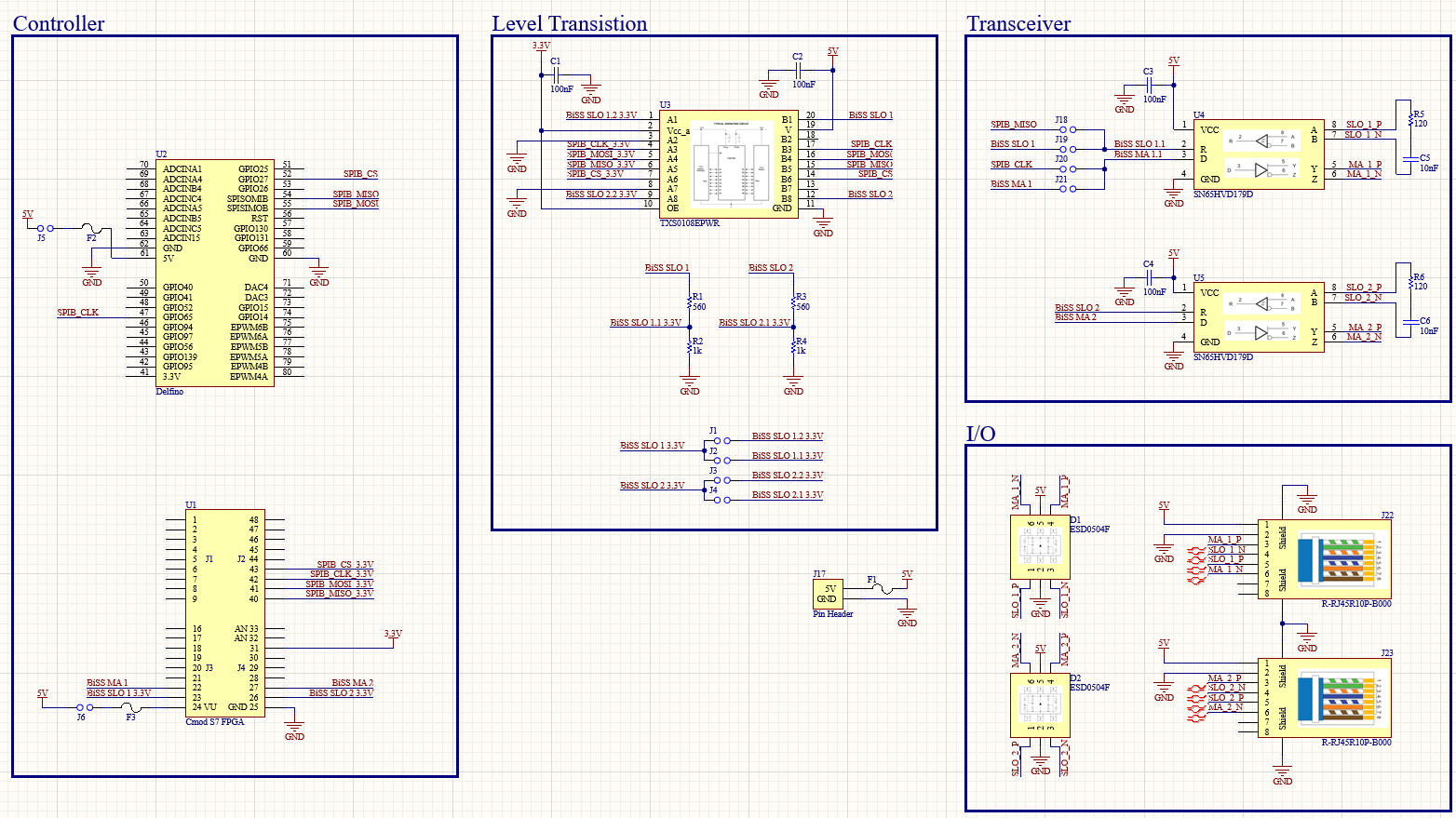Select the J23 RJ45 connector symbol
The height and width of the screenshot is (818, 1456).
click(x=1325, y=697)
